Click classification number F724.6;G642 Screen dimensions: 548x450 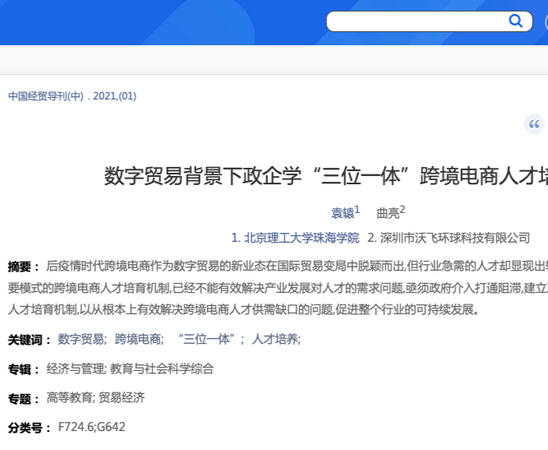pos(92,427)
